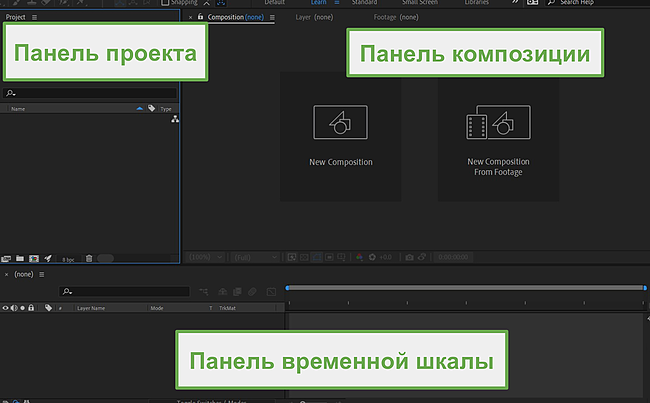650x403 pixels.
Task: Create a new folder in Project panel
Action: pyautogui.click(x=19, y=258)
